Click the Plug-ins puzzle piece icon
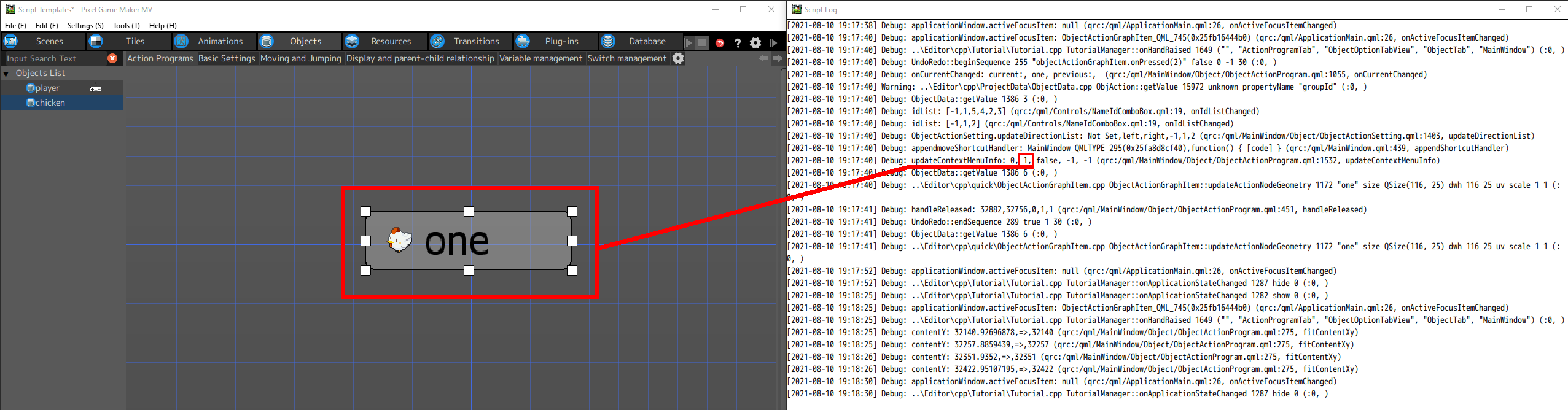The image size is (1568, 410). point(523,41)
